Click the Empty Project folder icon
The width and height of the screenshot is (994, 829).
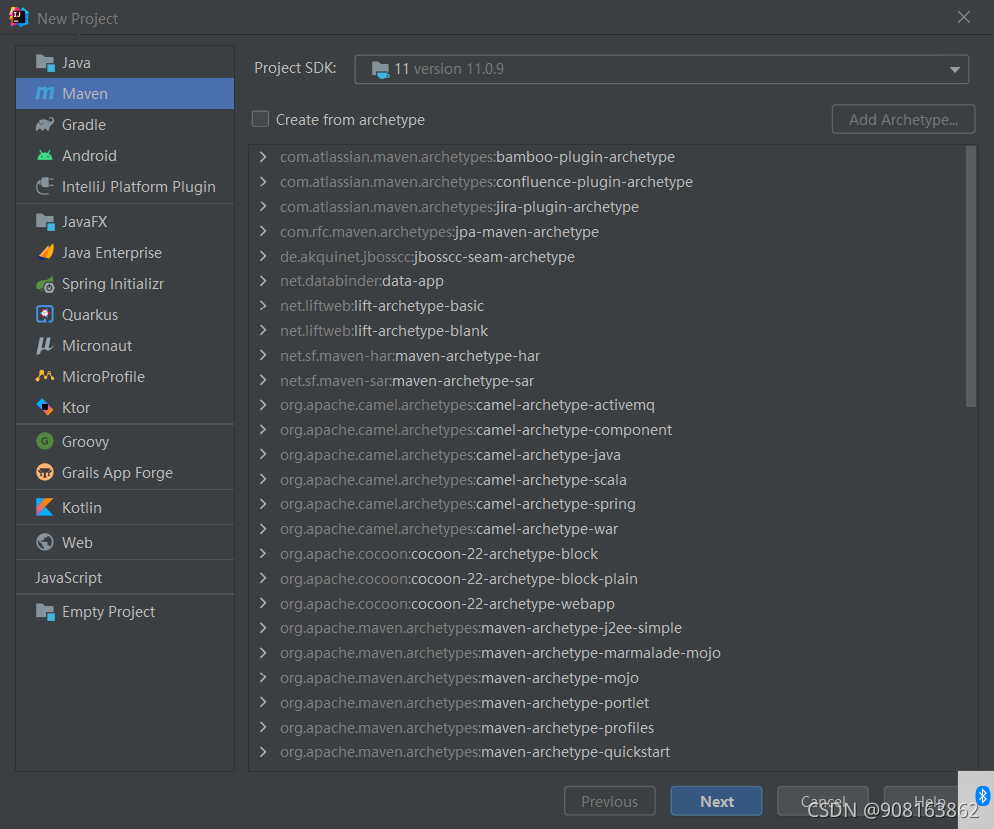click(45, 612)
